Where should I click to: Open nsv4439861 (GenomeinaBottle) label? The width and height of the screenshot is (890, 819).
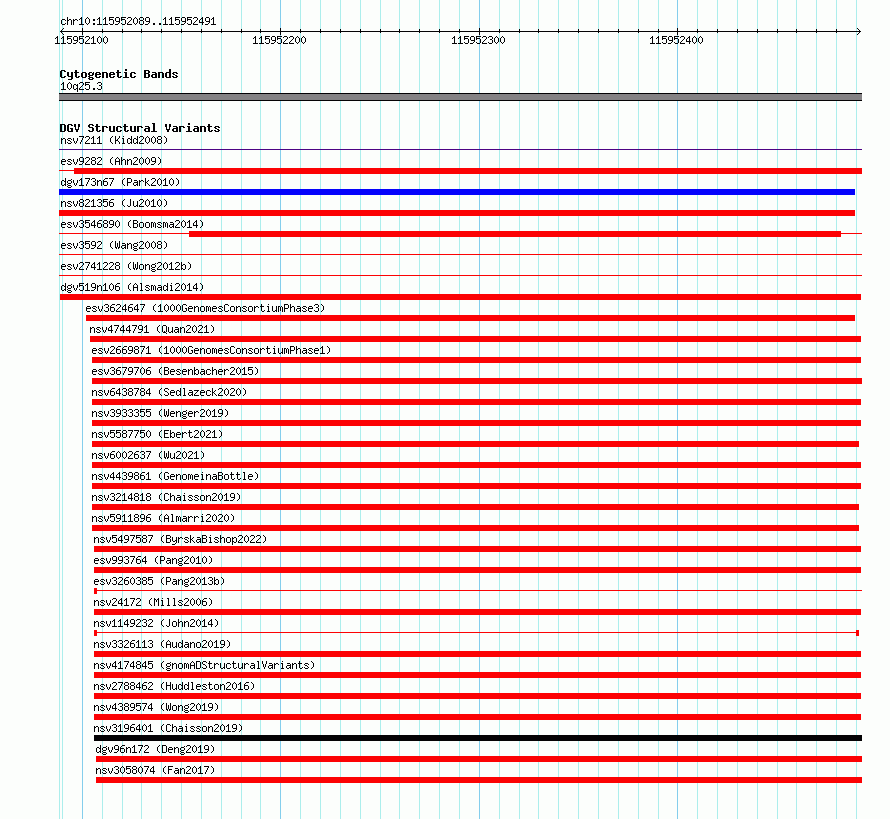pos(175,476)
